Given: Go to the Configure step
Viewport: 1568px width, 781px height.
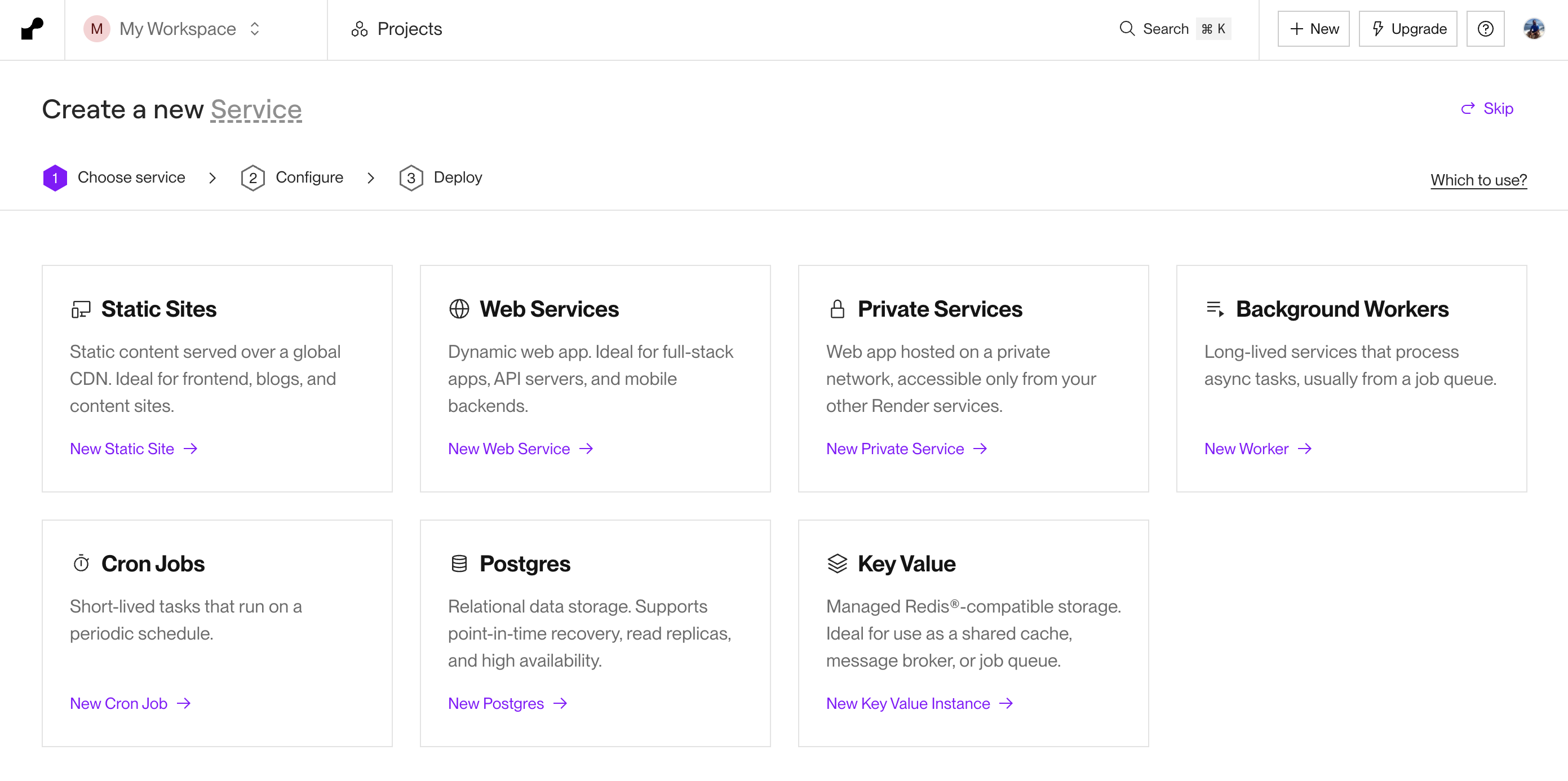Looking at the screenshot, I should tap(309, 177).
